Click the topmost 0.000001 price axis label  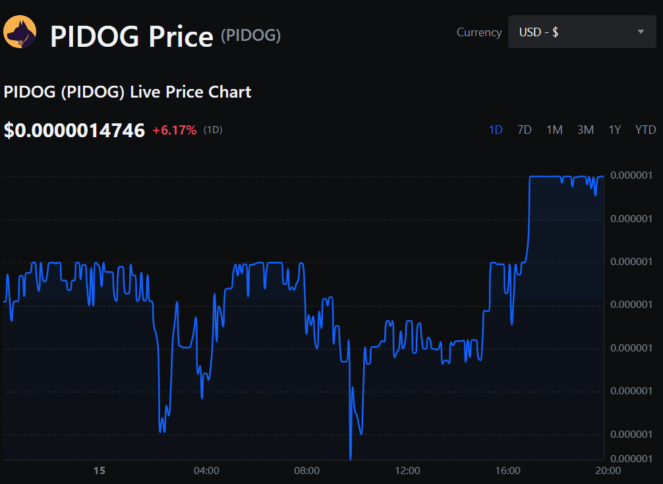(631, 175)
